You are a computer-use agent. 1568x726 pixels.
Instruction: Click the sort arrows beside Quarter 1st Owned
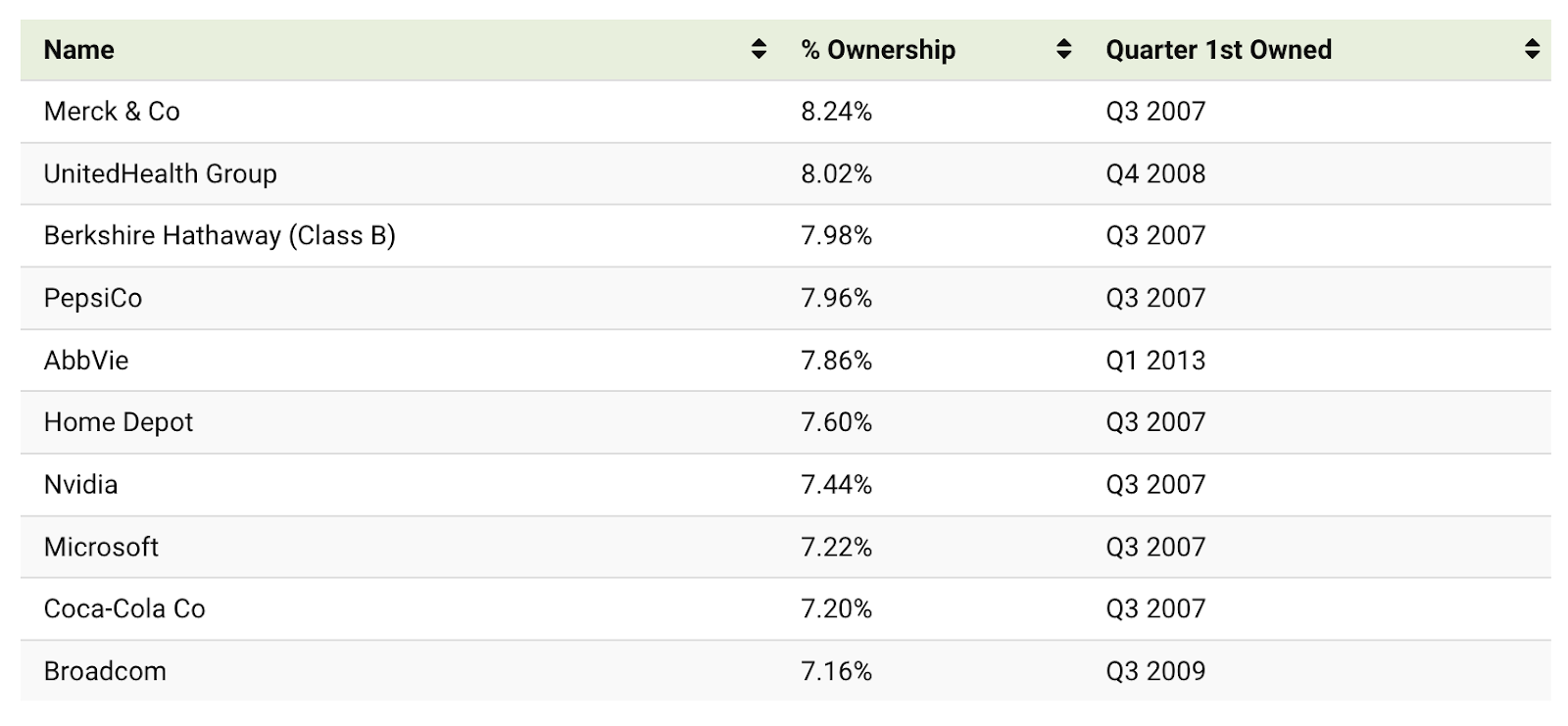[1532, 50]
